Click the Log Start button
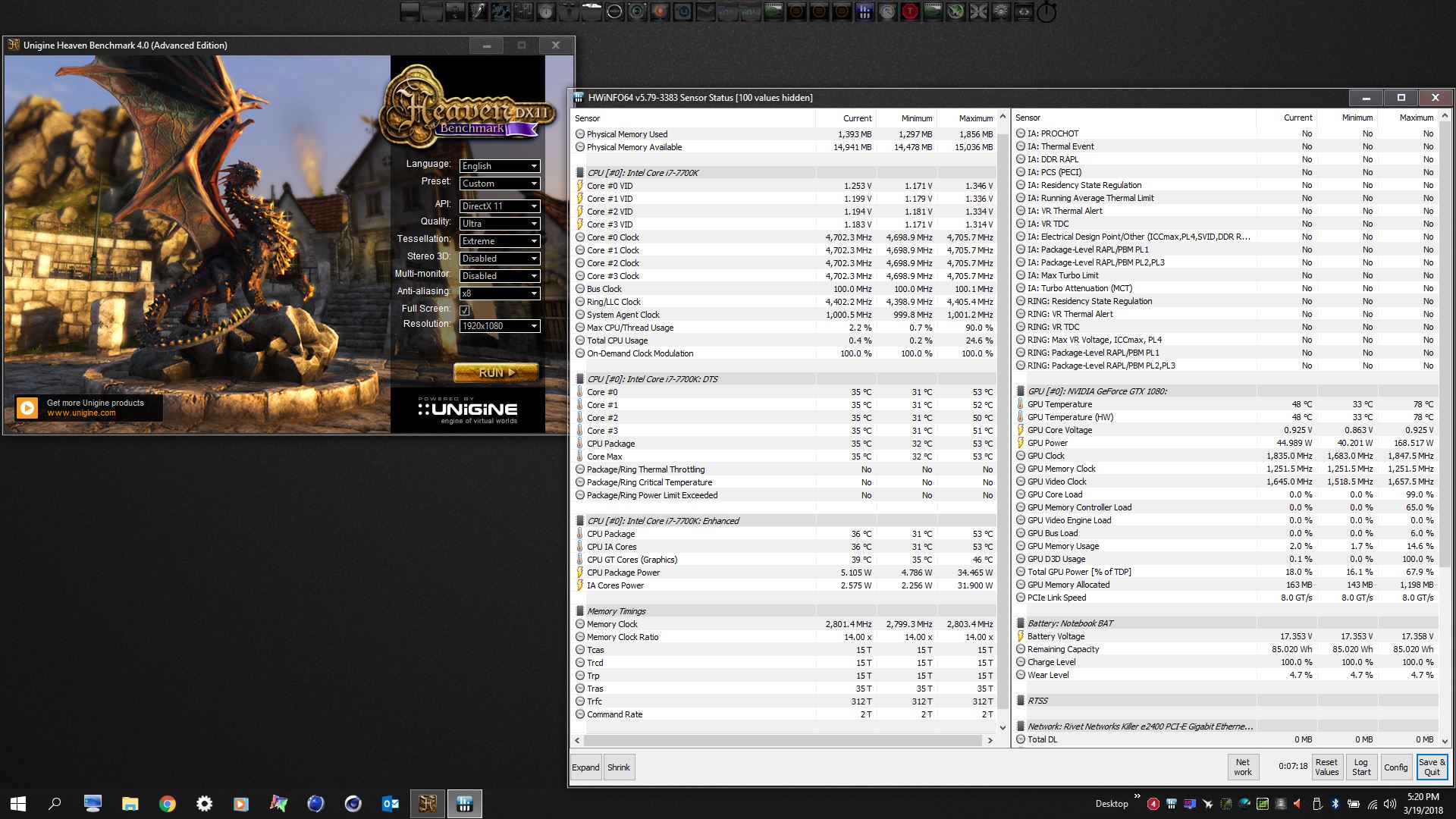Viewport: 1456px width, 819px height. [x=1361, y=767]
